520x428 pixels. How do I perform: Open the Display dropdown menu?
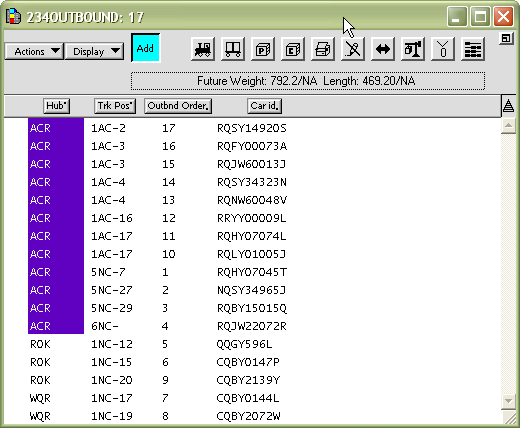(94, 51)
